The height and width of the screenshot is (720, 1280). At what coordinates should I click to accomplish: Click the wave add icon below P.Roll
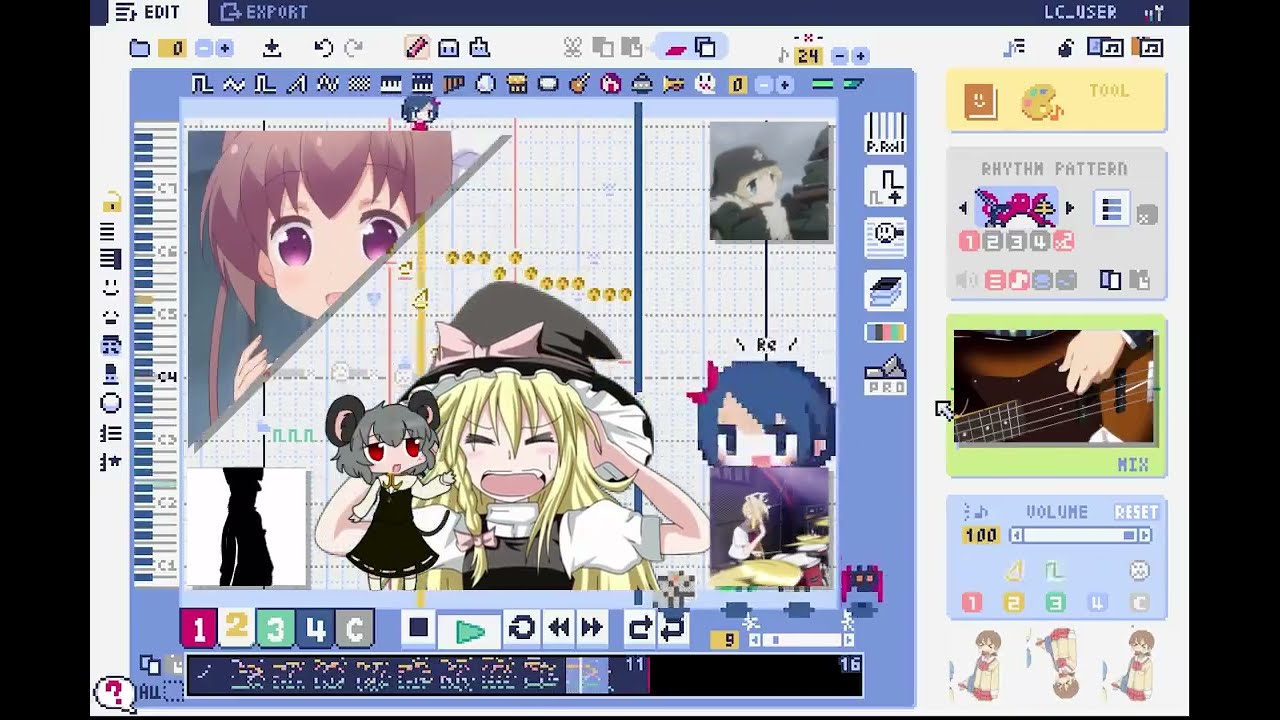click(x=885, y=187)
